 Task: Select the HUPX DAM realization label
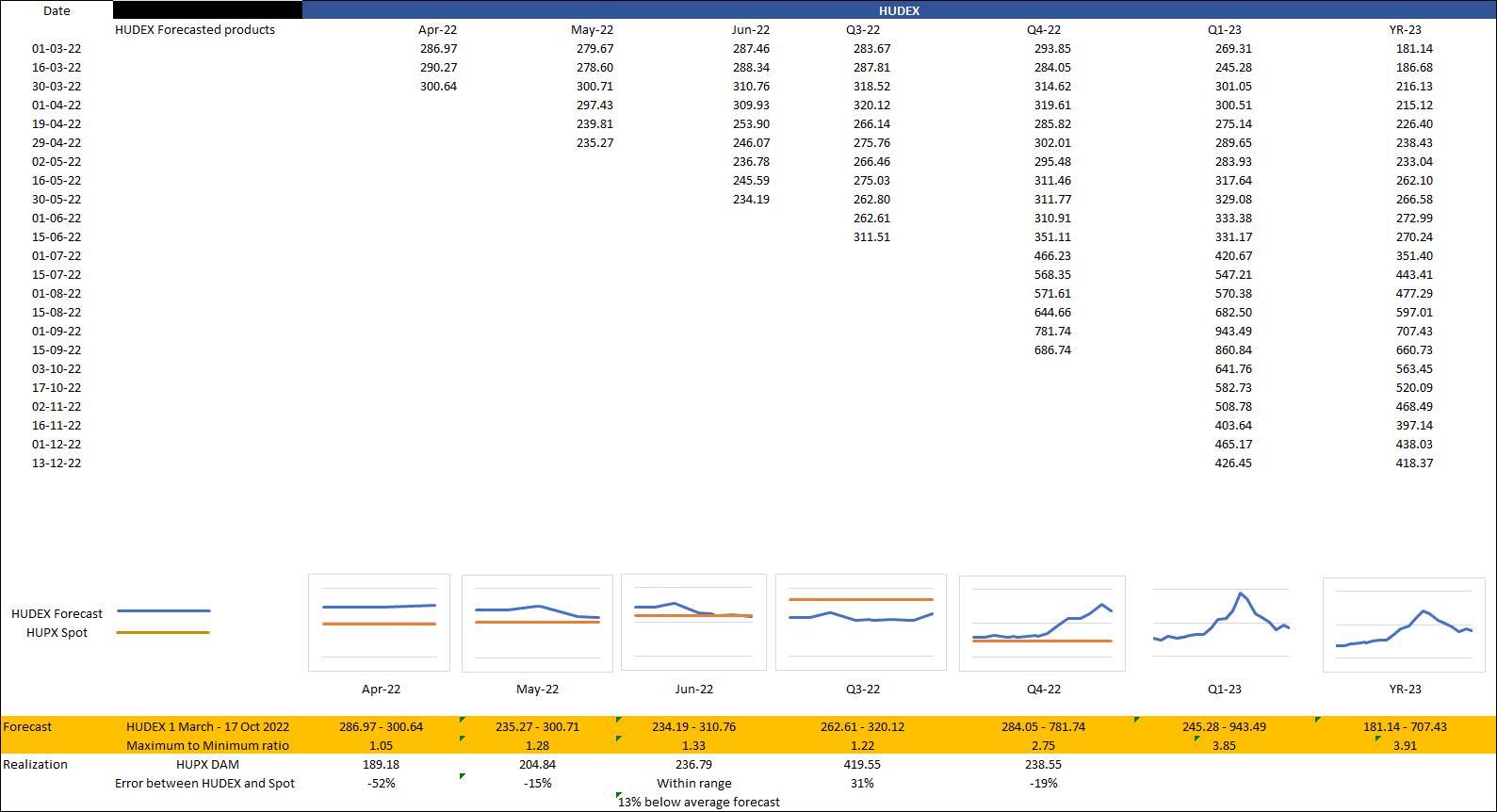point(207,764)
